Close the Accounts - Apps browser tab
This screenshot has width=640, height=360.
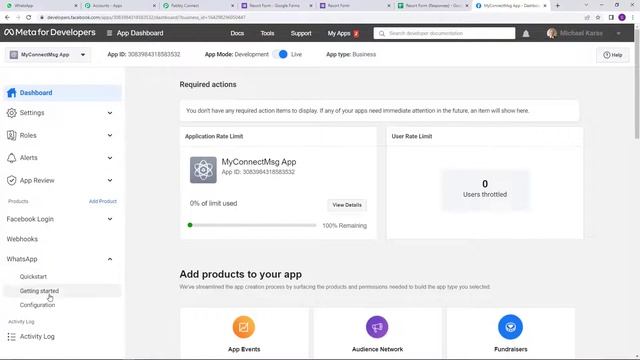pyautogui.click(x=154, y=6)
